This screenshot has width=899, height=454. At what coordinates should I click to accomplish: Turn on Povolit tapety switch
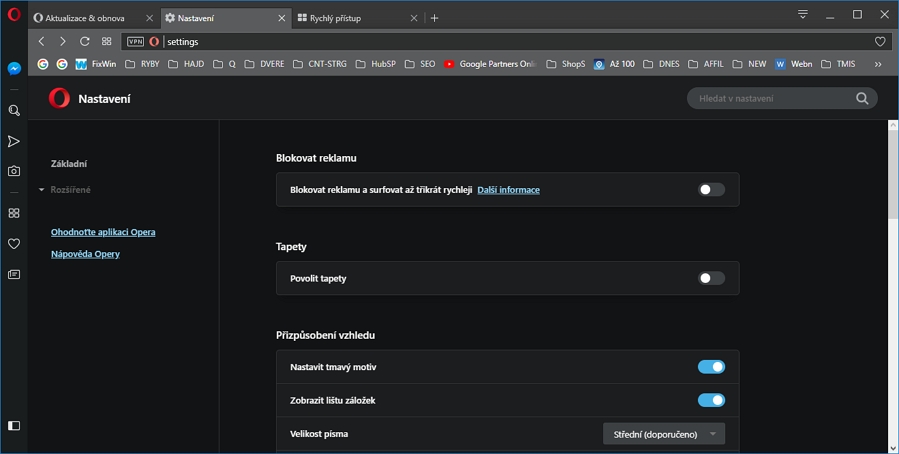711,278
